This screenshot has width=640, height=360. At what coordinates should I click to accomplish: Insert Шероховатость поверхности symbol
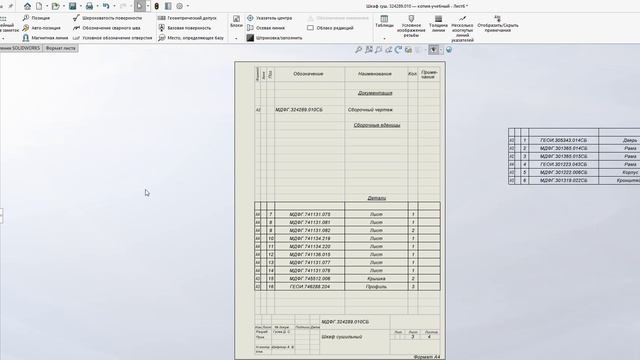[107, 18]
